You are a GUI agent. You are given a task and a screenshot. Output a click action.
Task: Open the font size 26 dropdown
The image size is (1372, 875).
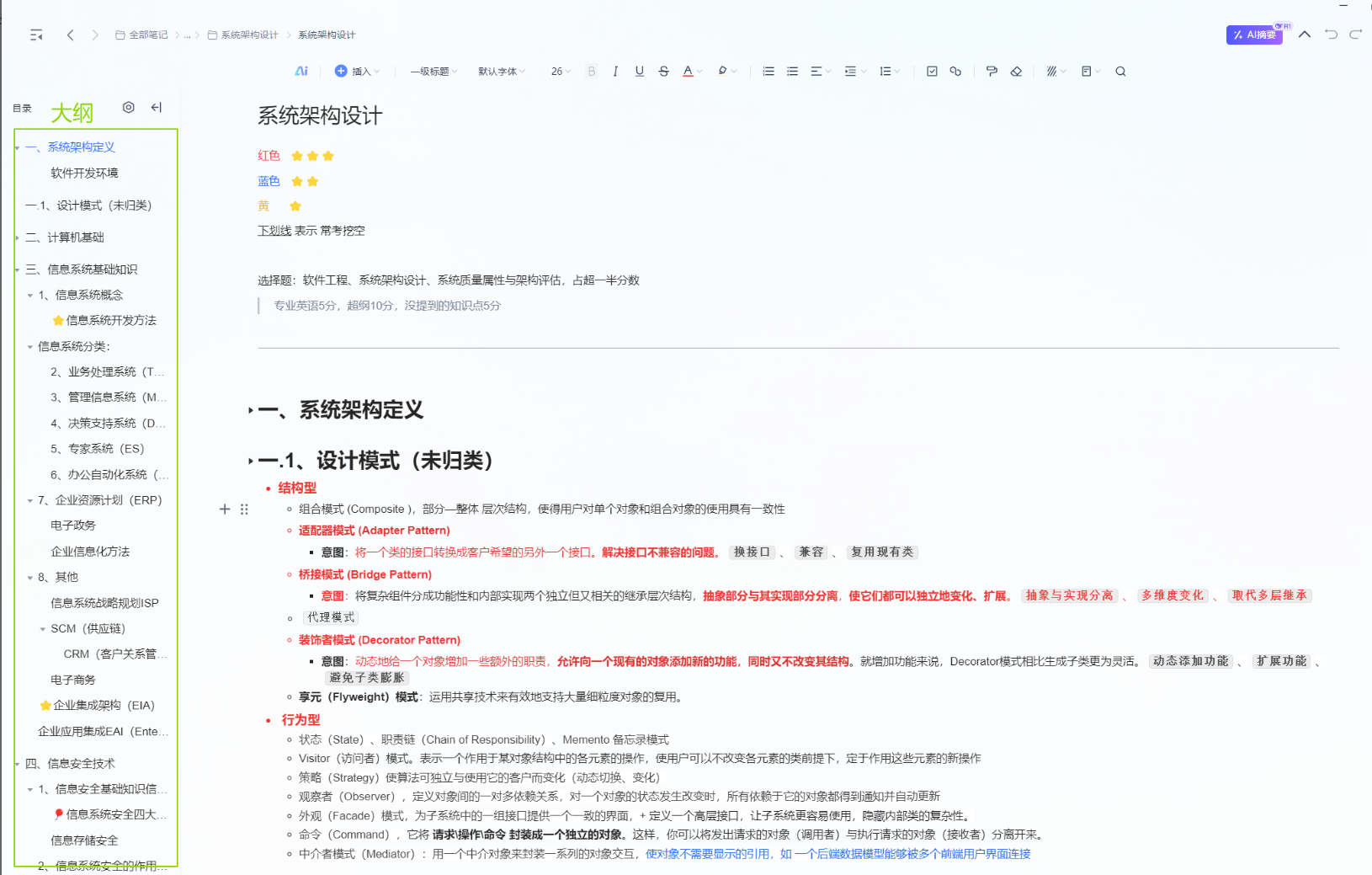point(561,72)
